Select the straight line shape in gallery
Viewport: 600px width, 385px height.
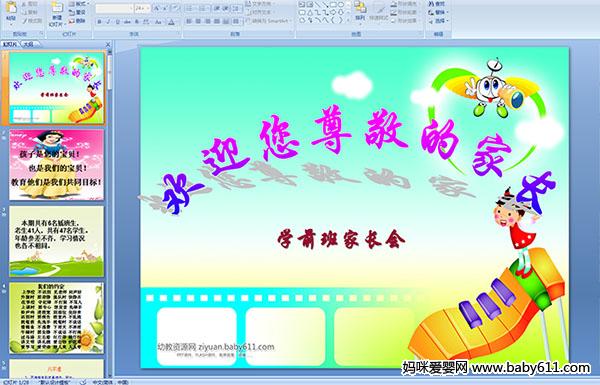pos(317,4)
